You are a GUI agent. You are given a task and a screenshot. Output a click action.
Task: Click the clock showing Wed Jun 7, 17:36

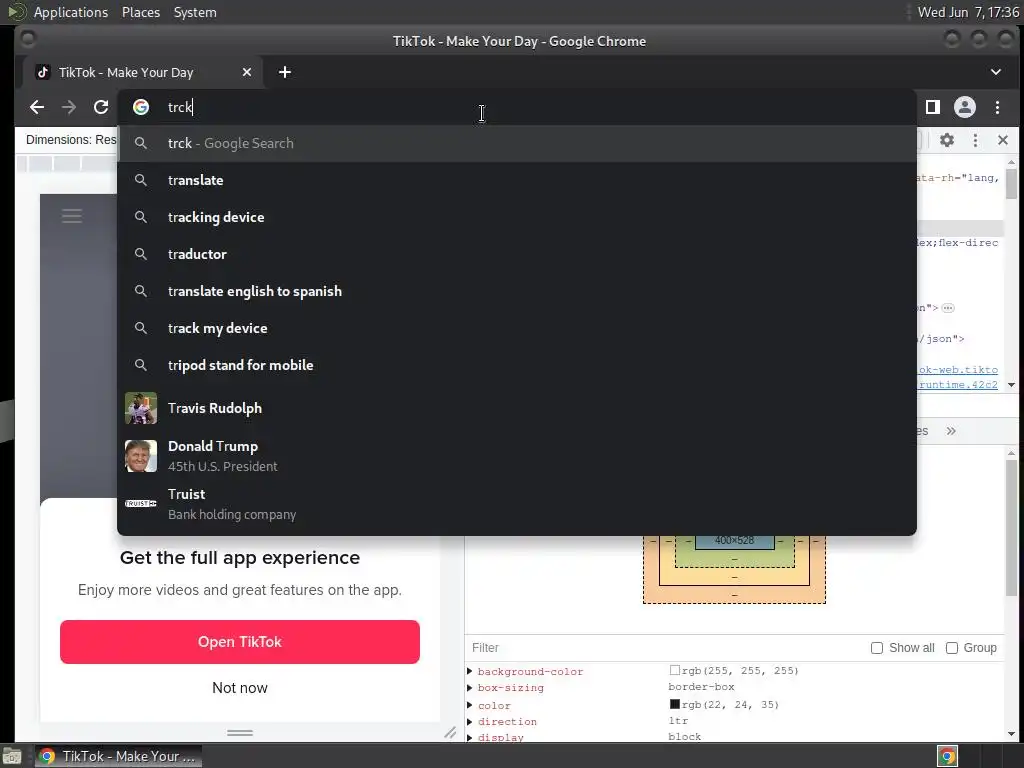(x=968, y=12)
